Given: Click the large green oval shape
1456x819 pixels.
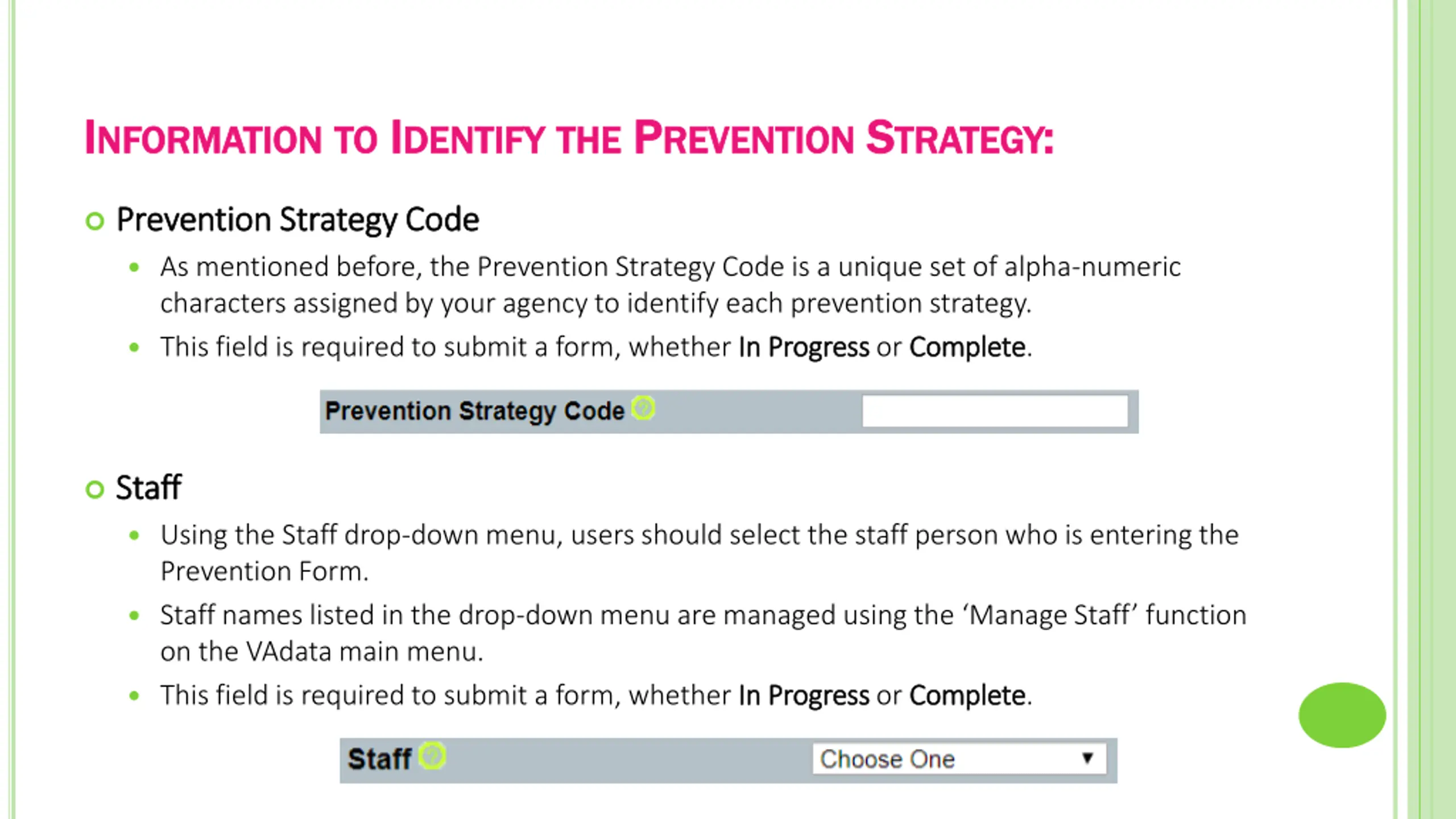Looking at the screenshot, I should coord(1342,715).
